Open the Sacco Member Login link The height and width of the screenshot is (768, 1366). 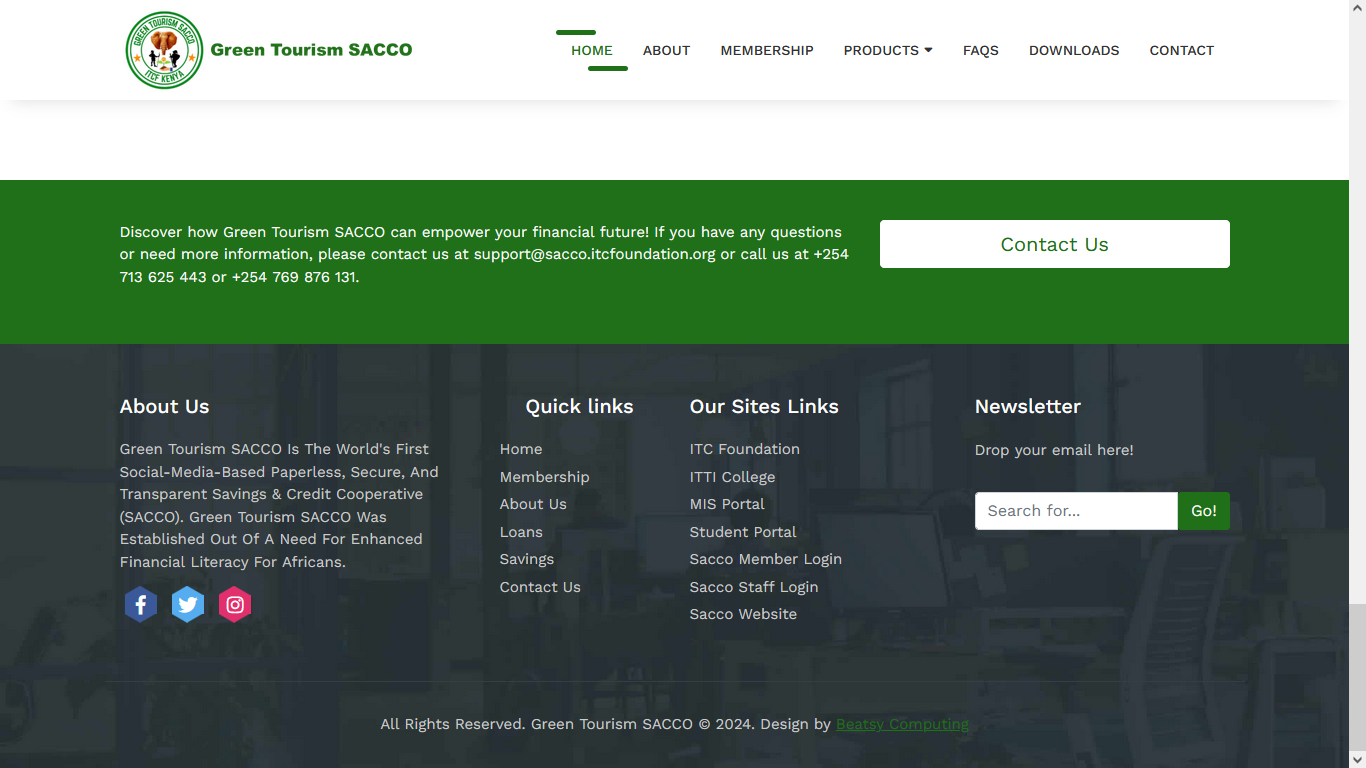click(765, 559)
